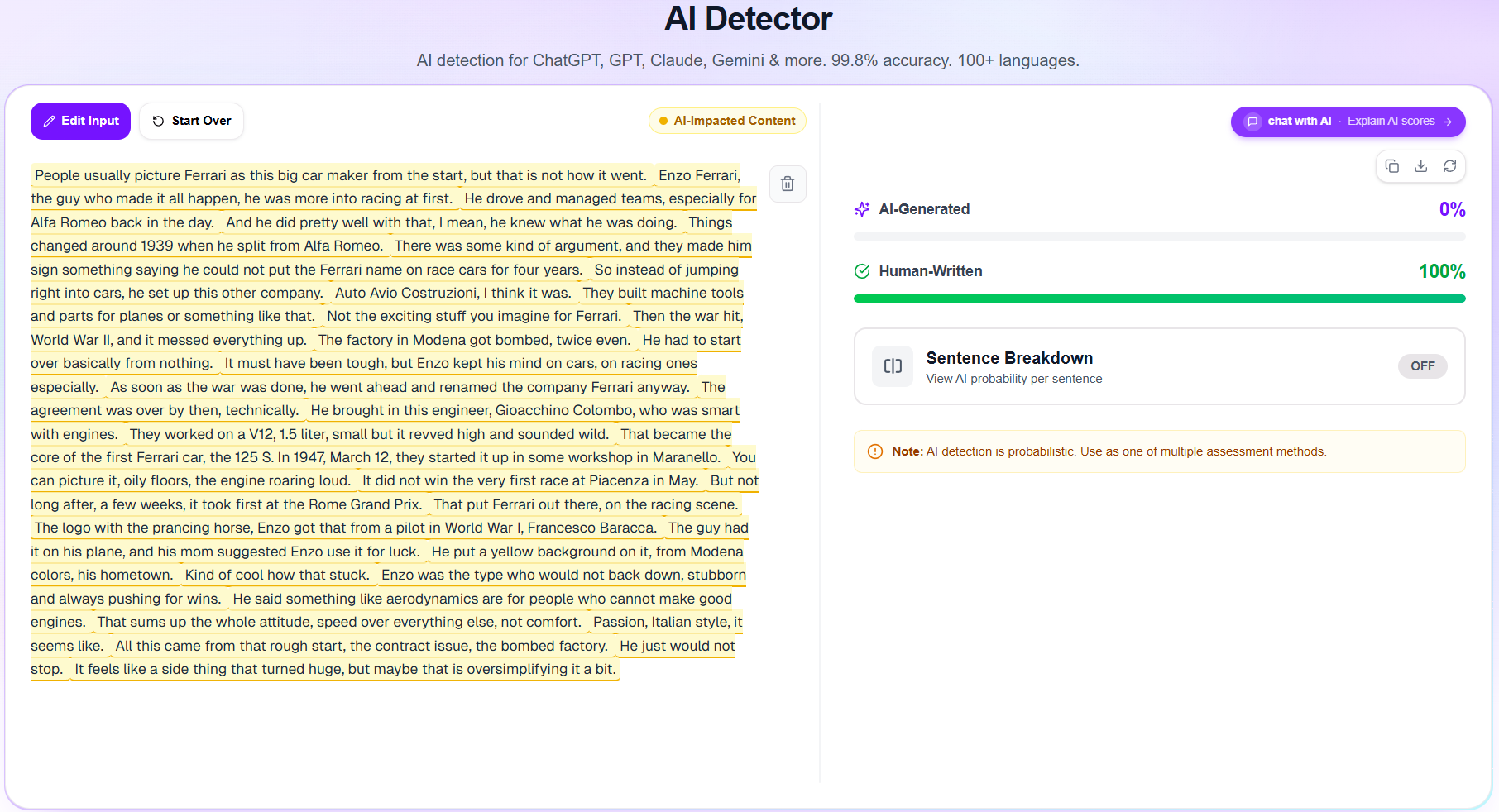Image resolution: width=1499 pixels, height=812 pixels.
Task: Click the refresh analysis icon
Action: coord(1450,166)
